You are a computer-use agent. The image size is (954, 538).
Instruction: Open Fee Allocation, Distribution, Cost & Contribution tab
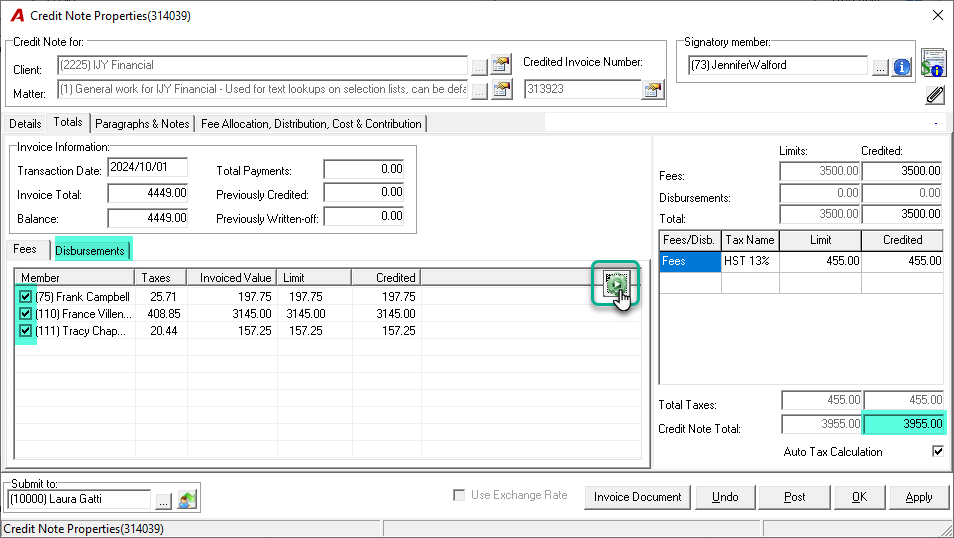coord(311,124)
